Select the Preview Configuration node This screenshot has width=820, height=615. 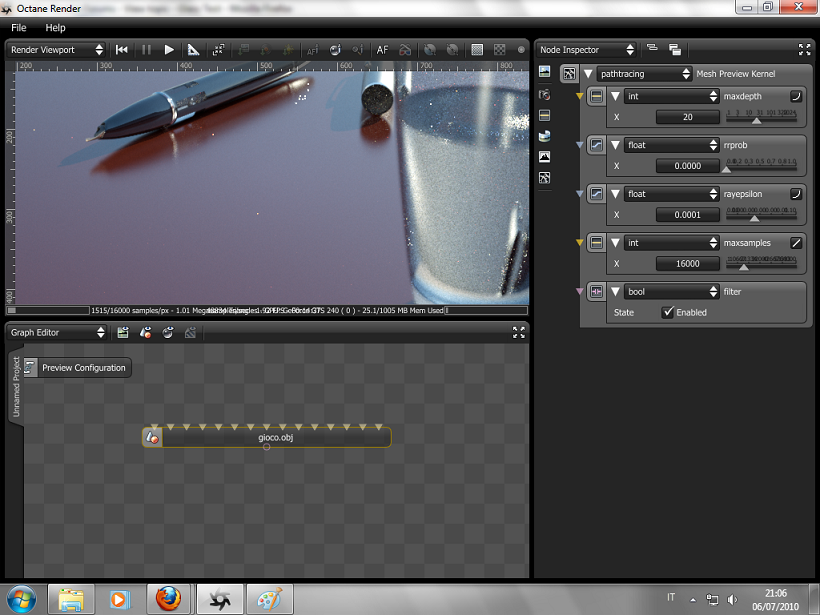click(77, 368)
